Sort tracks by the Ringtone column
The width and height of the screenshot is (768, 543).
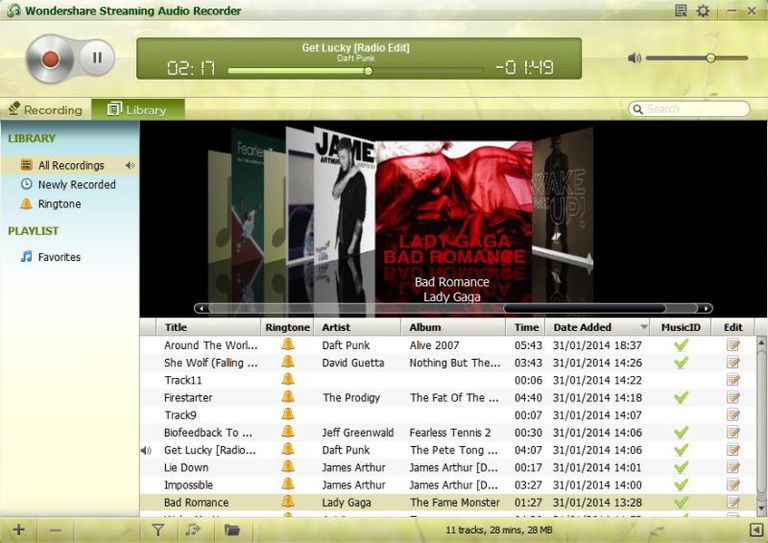click(288, 327)
